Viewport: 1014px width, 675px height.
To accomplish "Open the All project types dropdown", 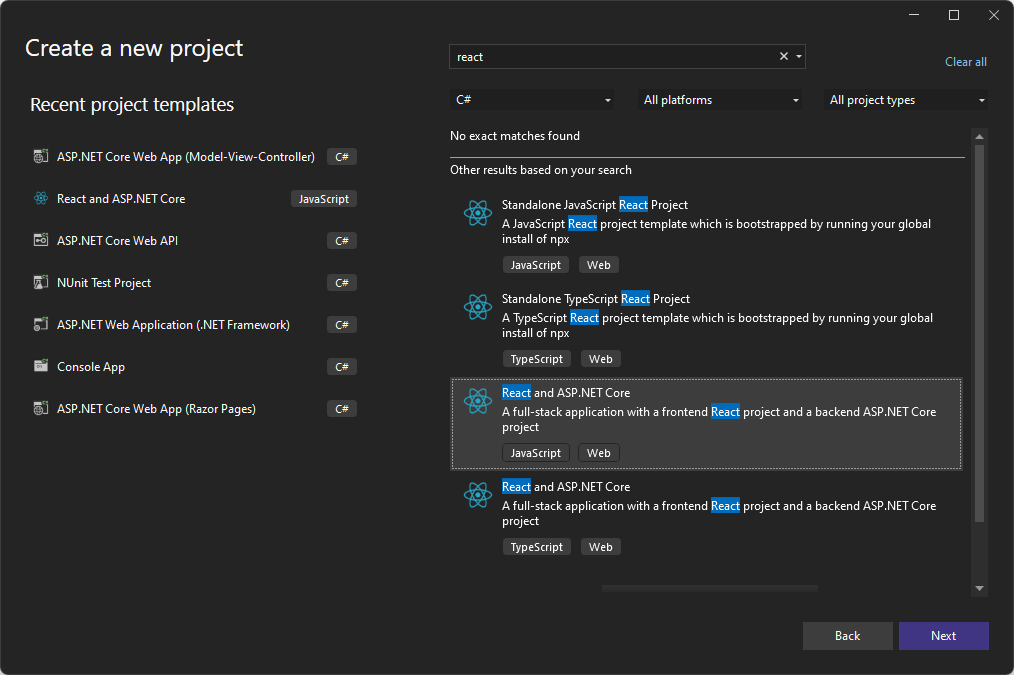I will [x=905, y=100].
